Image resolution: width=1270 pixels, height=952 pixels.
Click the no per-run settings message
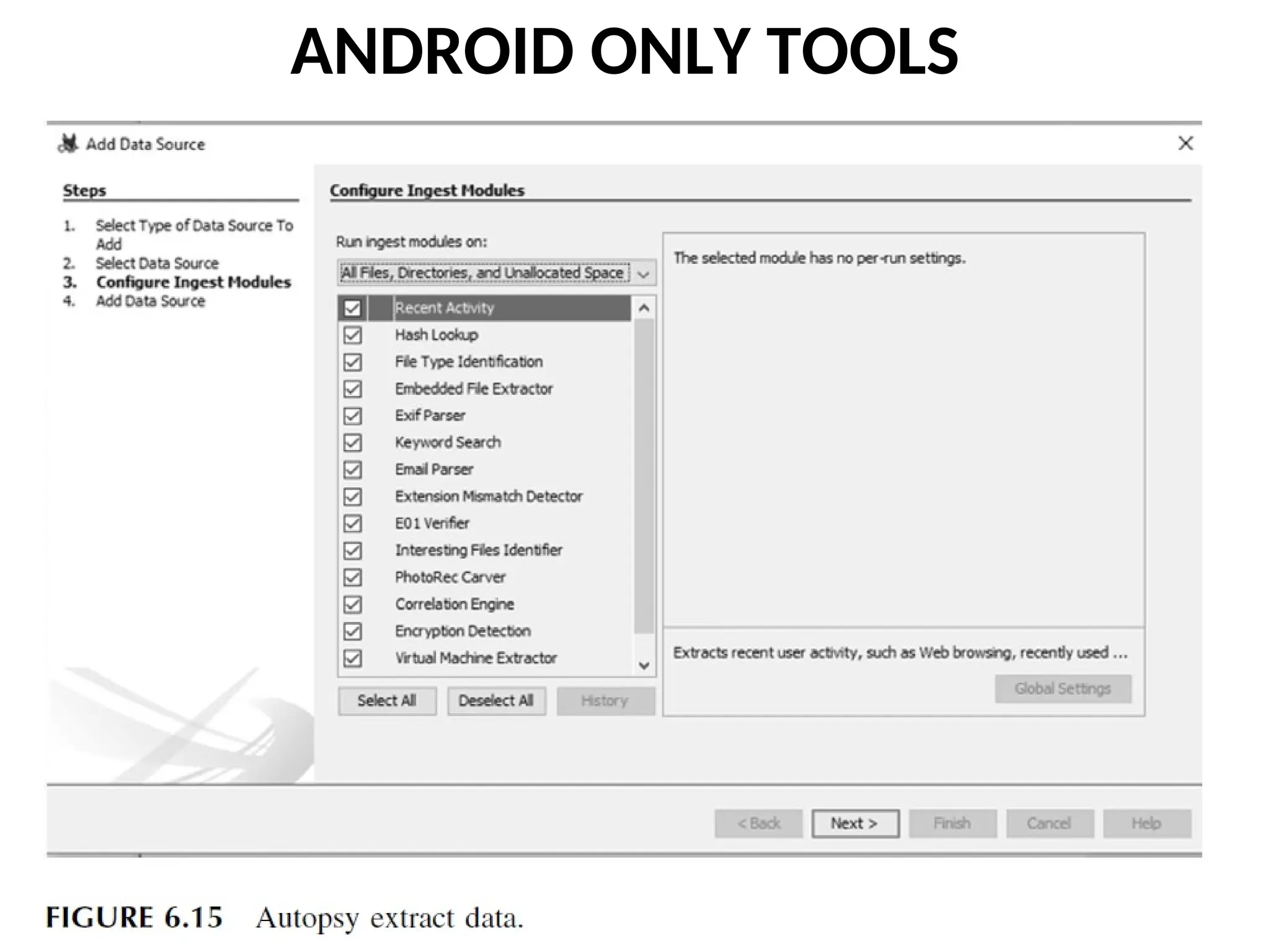click(x=819, y=258)
